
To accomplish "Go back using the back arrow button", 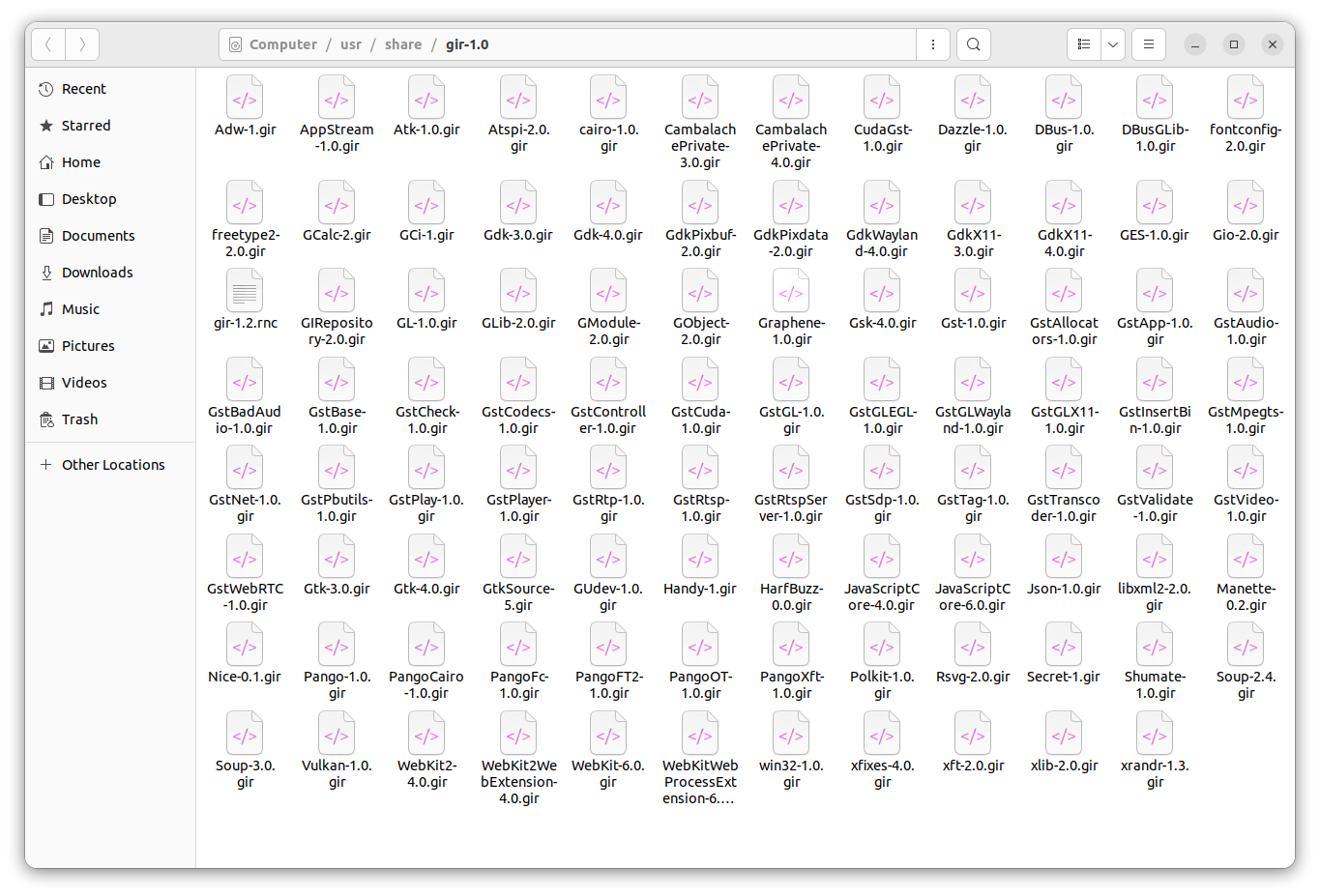I will point(48,44).
